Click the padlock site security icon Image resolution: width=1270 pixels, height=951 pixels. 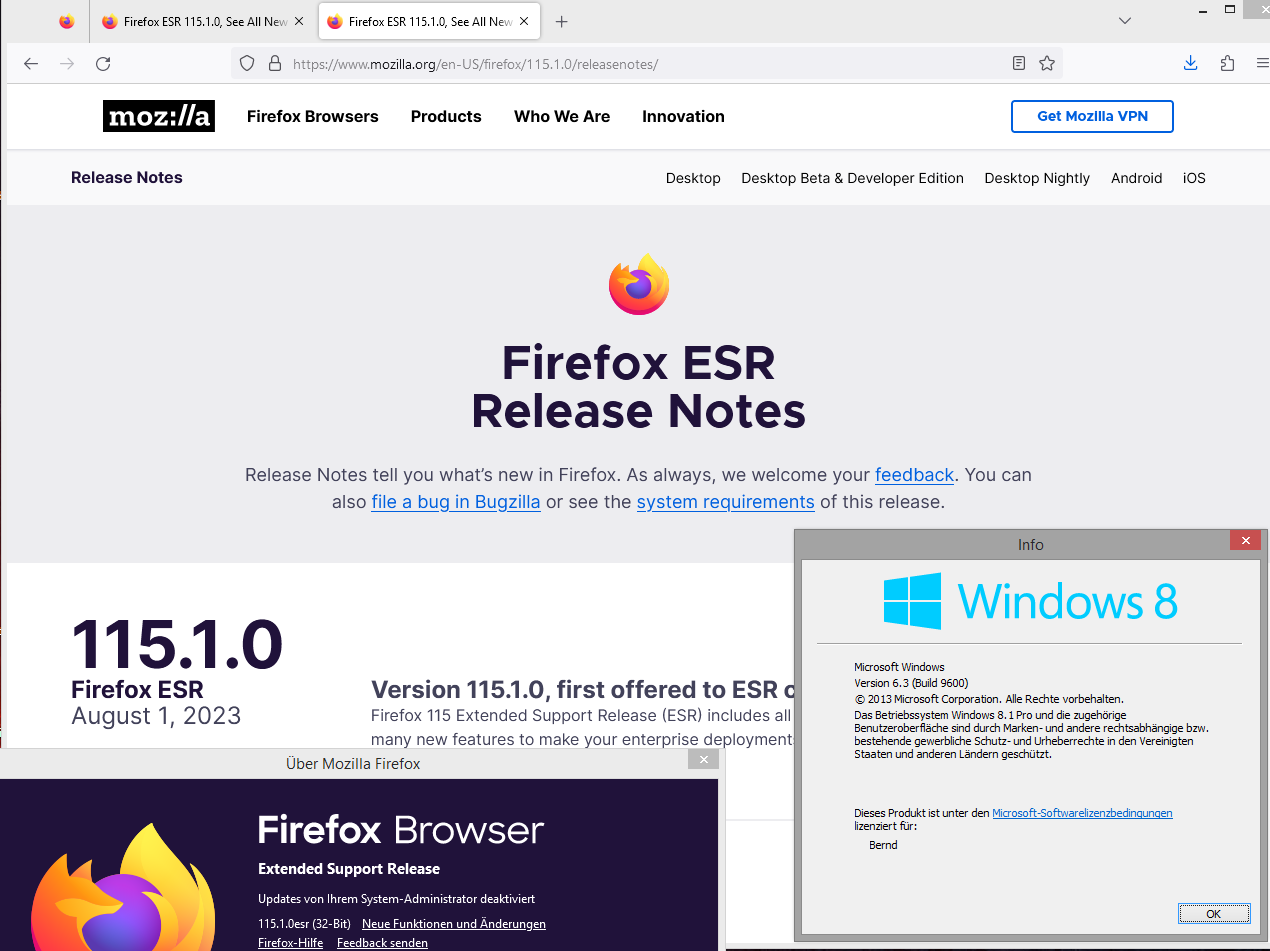coord(275,63)
